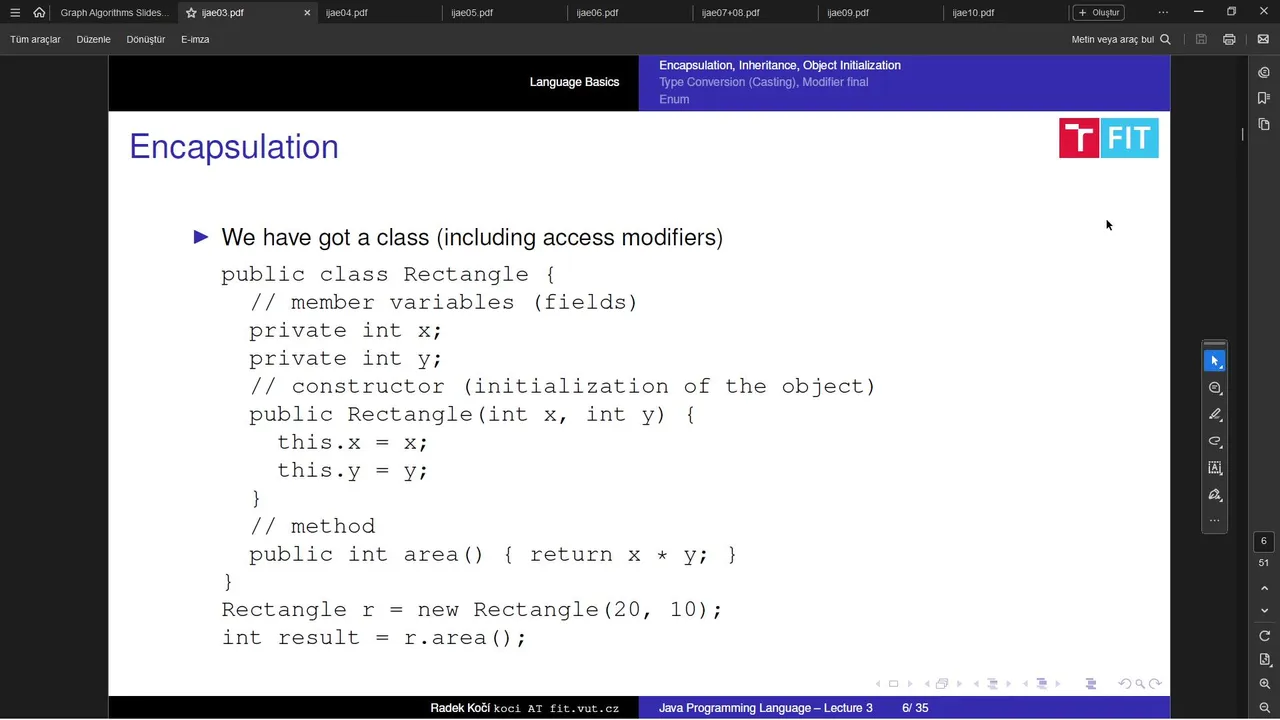Open the Düzenle menu
1280x720 pixels.
[93, 40]
